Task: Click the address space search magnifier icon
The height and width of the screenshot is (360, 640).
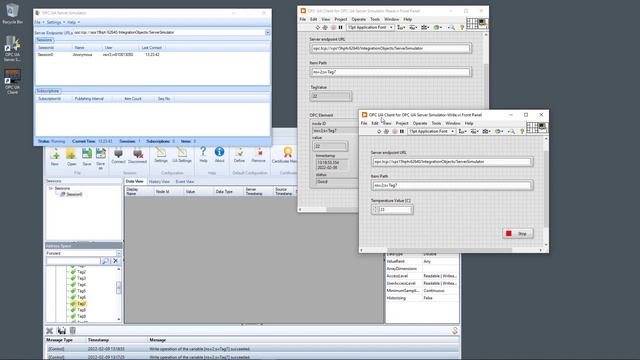Action: coord(105,261)
